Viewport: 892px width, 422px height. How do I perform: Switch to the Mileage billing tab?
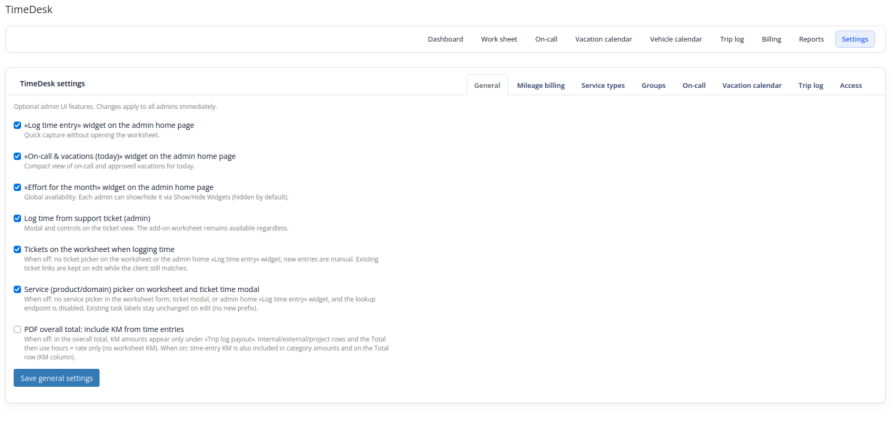click(x=541, y=85)
